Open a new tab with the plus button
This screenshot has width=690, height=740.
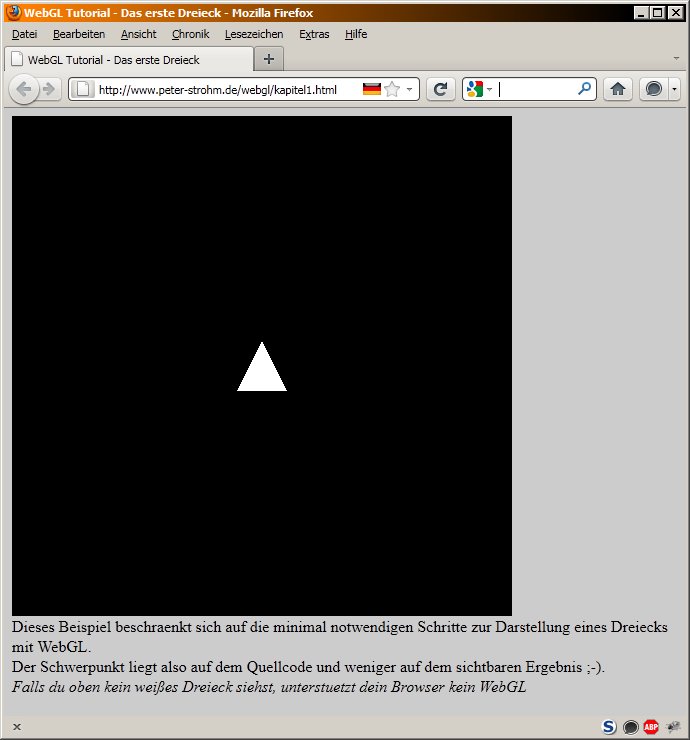tap(268, 59)
